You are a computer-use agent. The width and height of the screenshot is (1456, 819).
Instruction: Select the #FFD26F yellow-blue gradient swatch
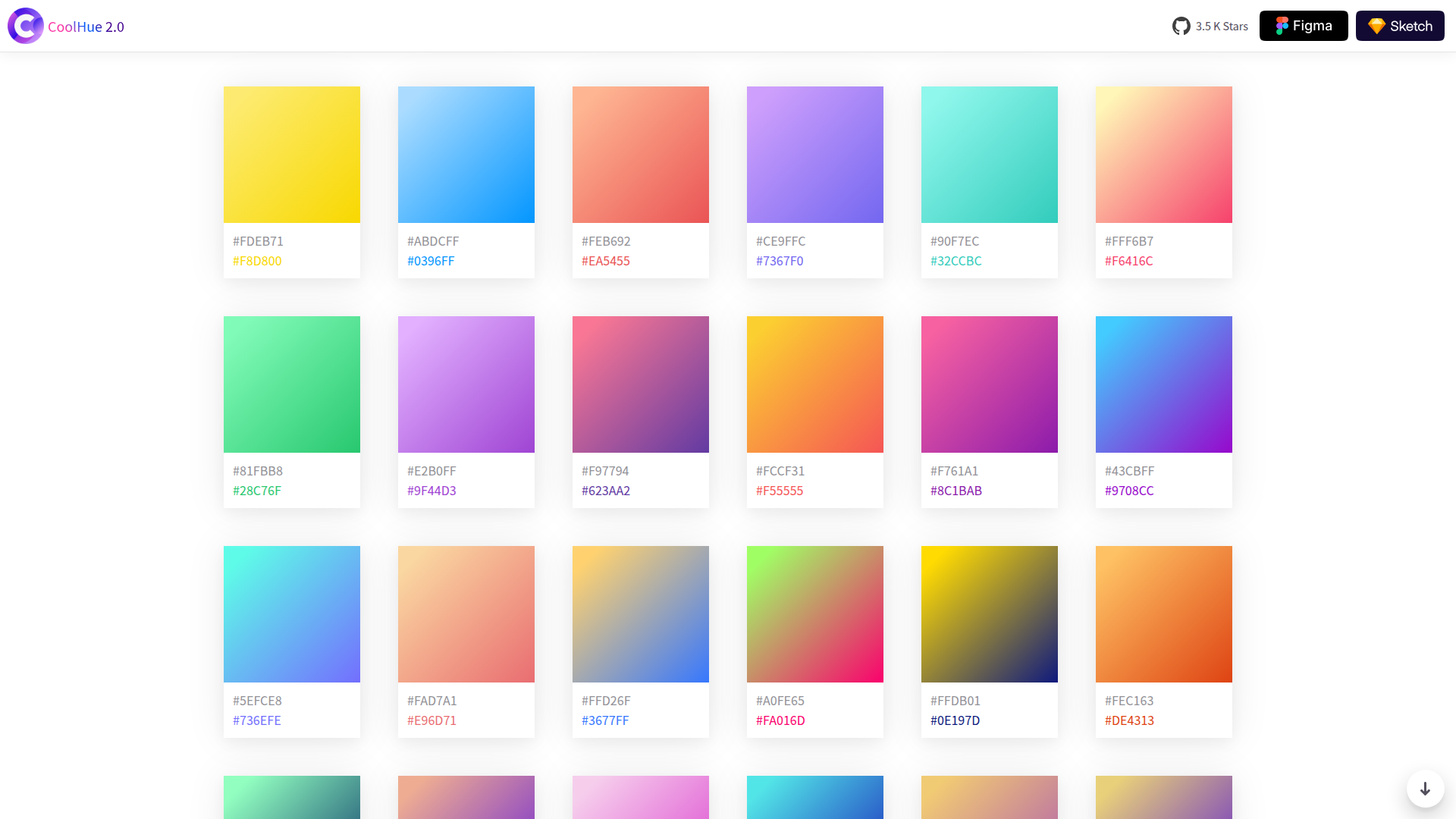(641, 614)
